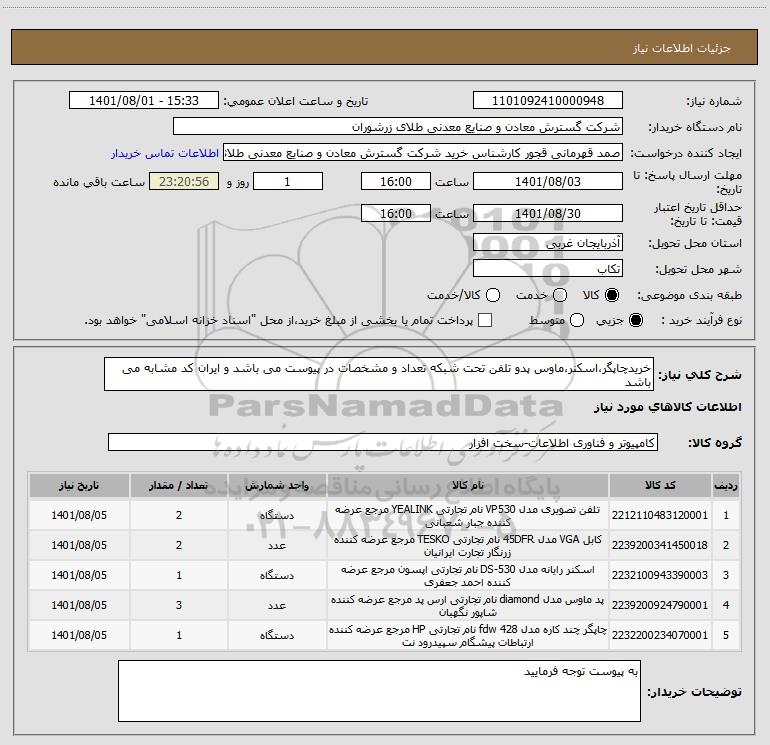Click the TESKO VGA cable item name
The image size is (770, 745).
click(468, 546)
